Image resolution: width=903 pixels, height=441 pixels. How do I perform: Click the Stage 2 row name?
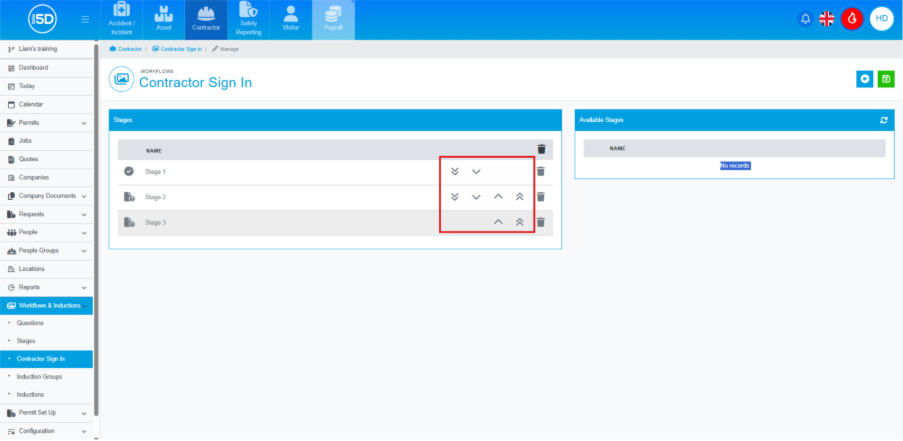tap(155, 197)
